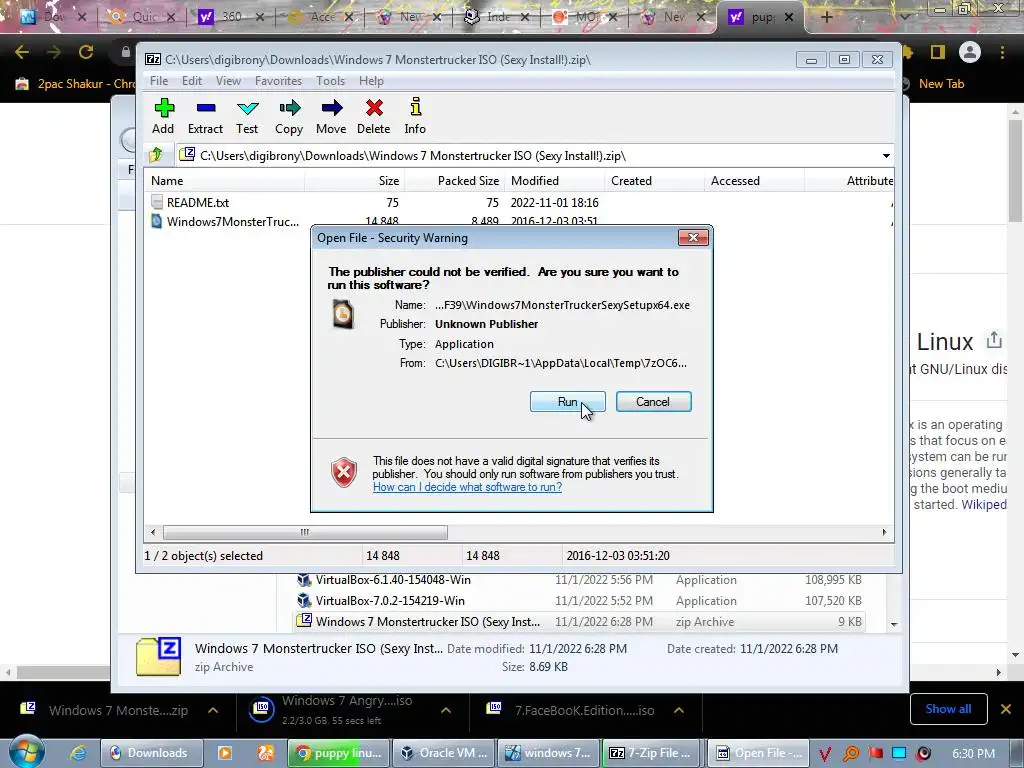Open the 2pac Shakur bookmark
Image resolution: width=1024 pixels, height=768 pixels.
click(x=76, y=84)
